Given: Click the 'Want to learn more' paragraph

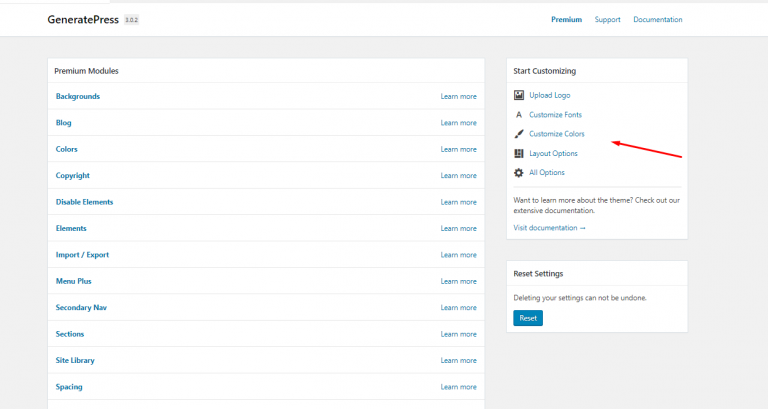Looking at the screenshot, I should coord(597,205).
